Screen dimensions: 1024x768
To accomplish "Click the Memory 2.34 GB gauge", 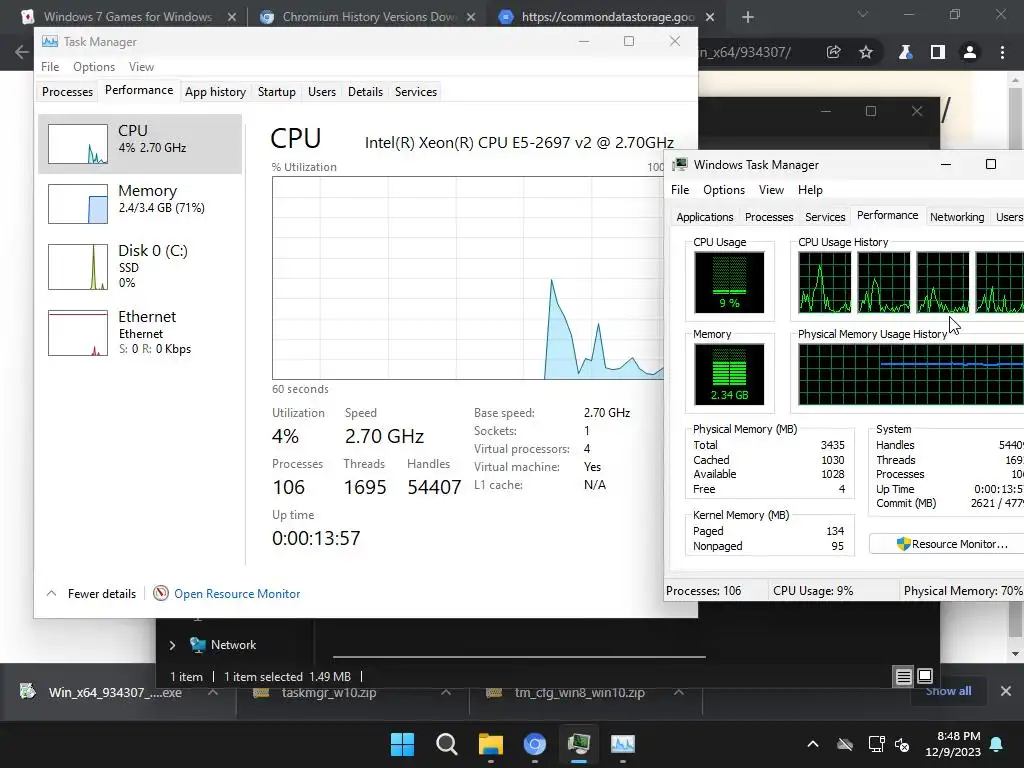I will (729, 374).
